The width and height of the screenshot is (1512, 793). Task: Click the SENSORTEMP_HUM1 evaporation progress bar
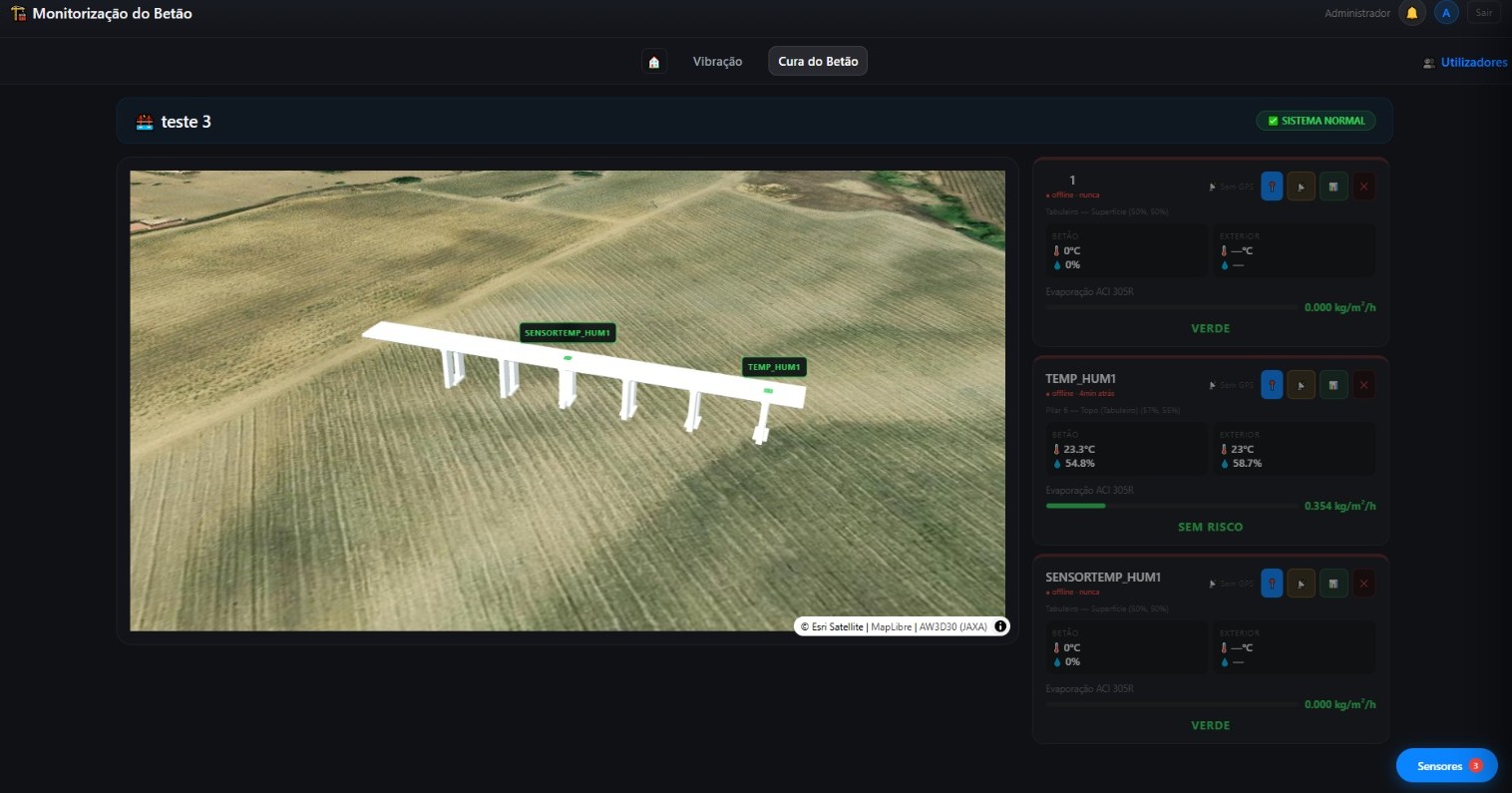(1170, 704)
